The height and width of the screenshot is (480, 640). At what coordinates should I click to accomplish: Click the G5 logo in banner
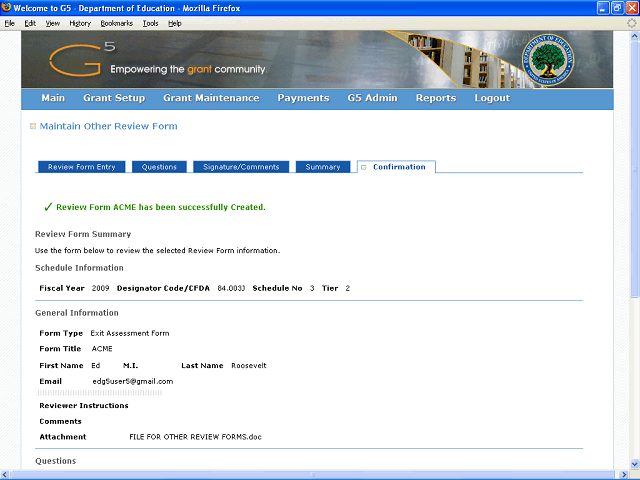[82, 60]
